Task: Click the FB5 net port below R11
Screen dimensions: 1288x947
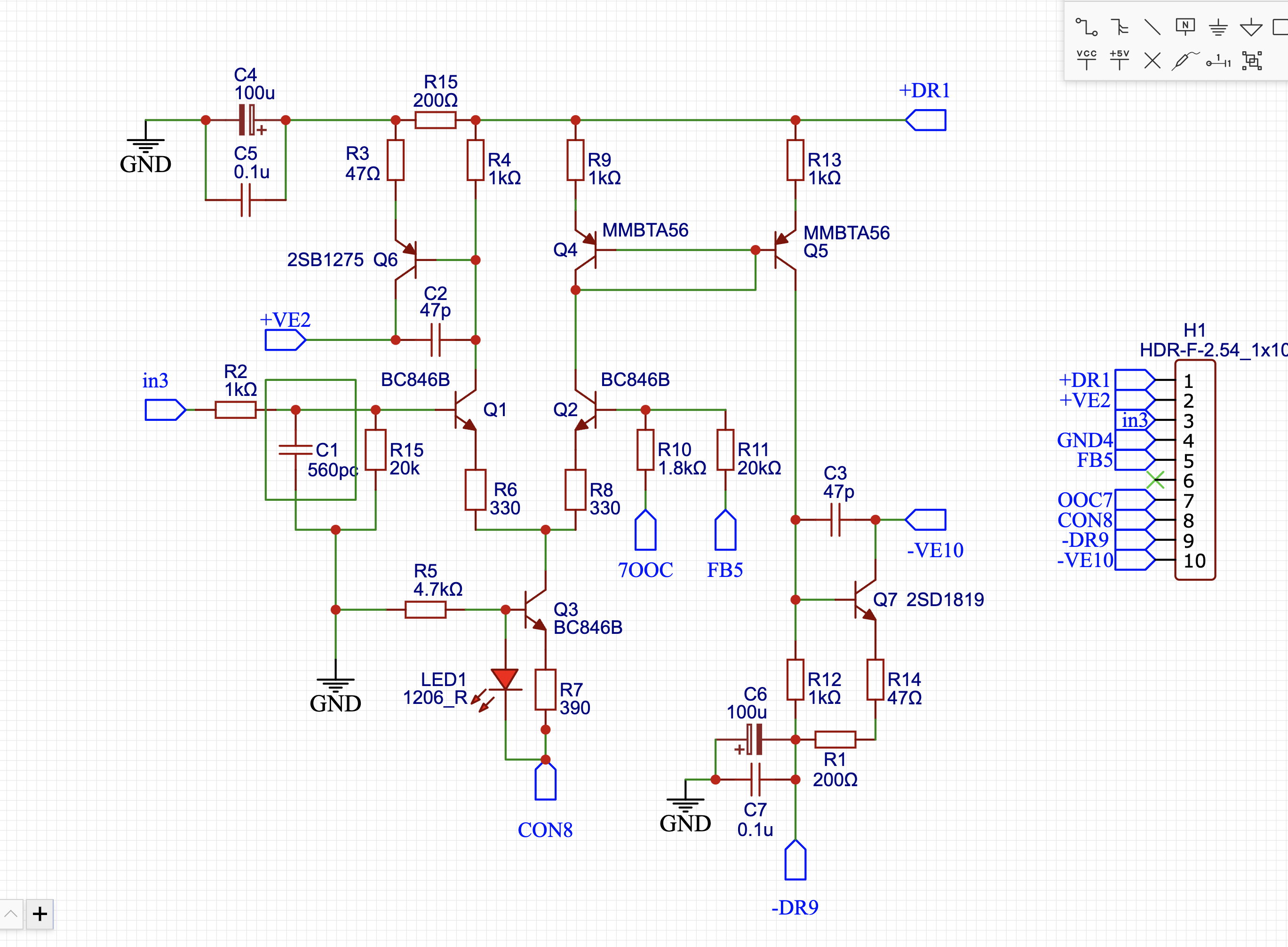Action: pyautogui.click(x=725, y=530)
